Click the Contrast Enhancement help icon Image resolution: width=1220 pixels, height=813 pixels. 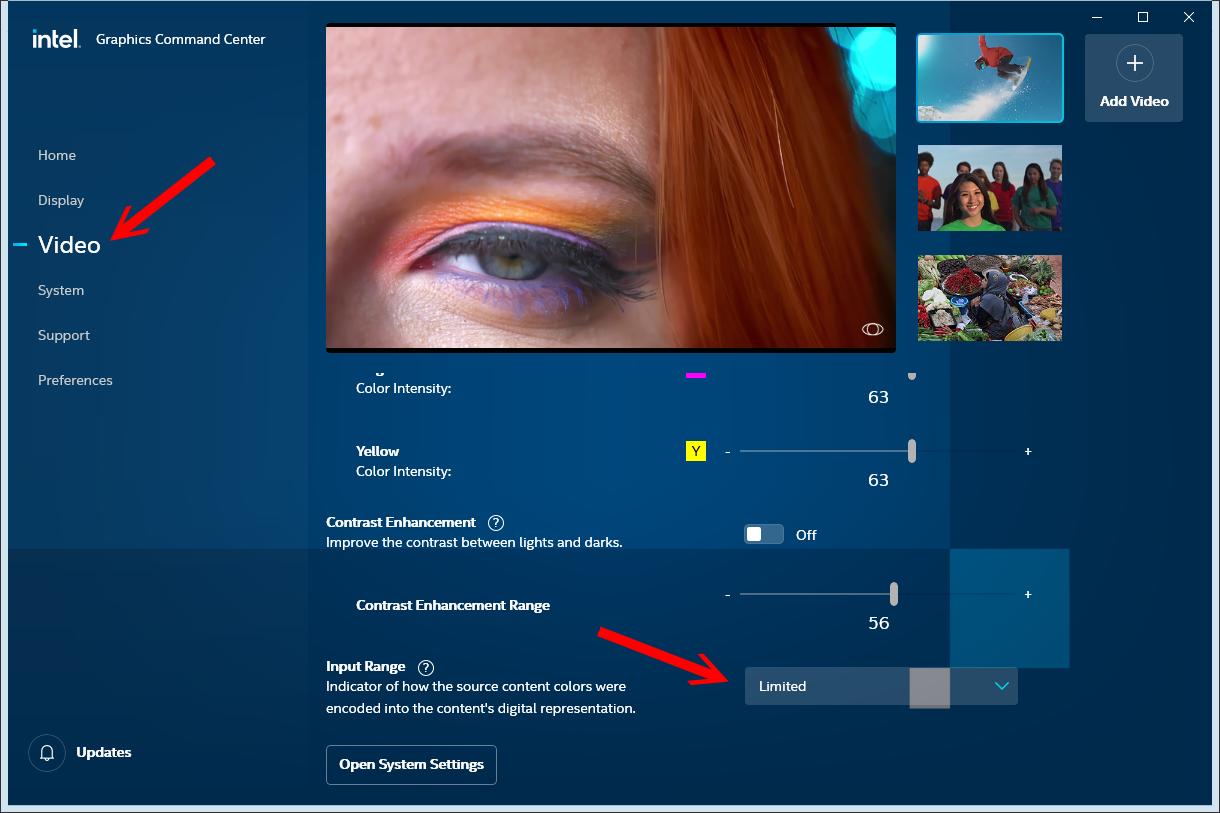coord(496,522)
